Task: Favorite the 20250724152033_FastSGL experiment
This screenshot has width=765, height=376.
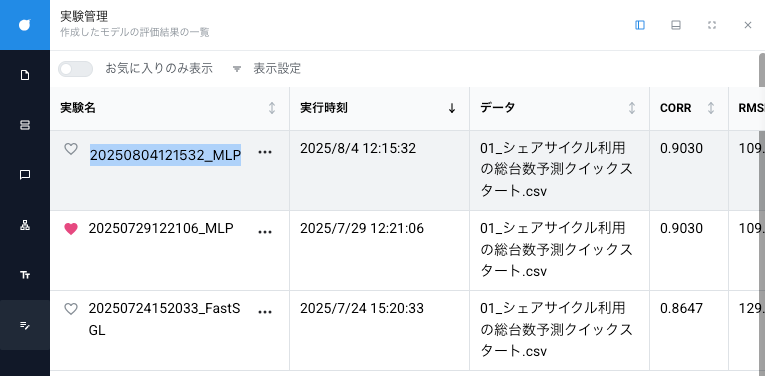Action: [71, 309]
